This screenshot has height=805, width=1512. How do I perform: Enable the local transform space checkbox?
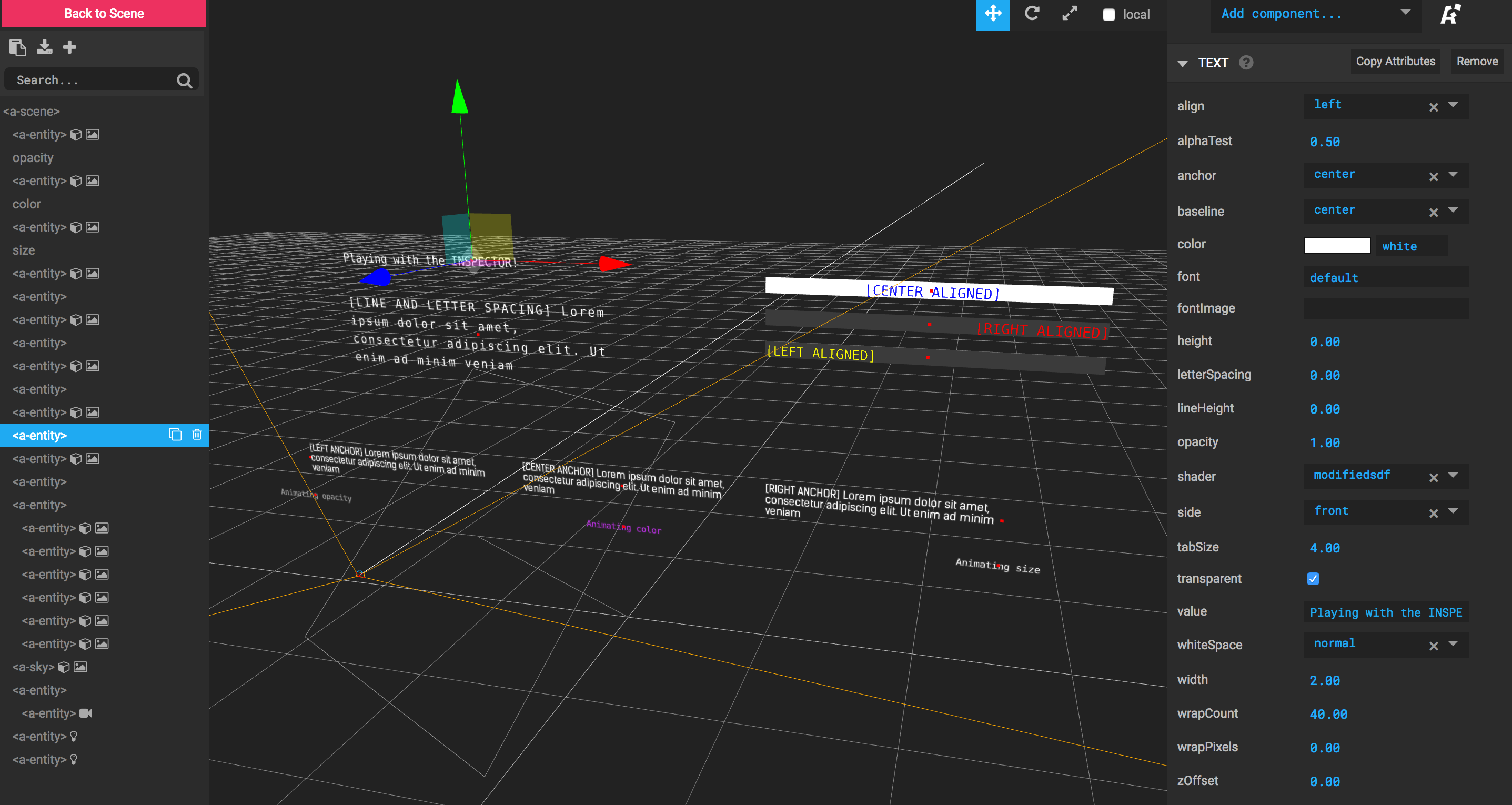tap(1108, 14)
